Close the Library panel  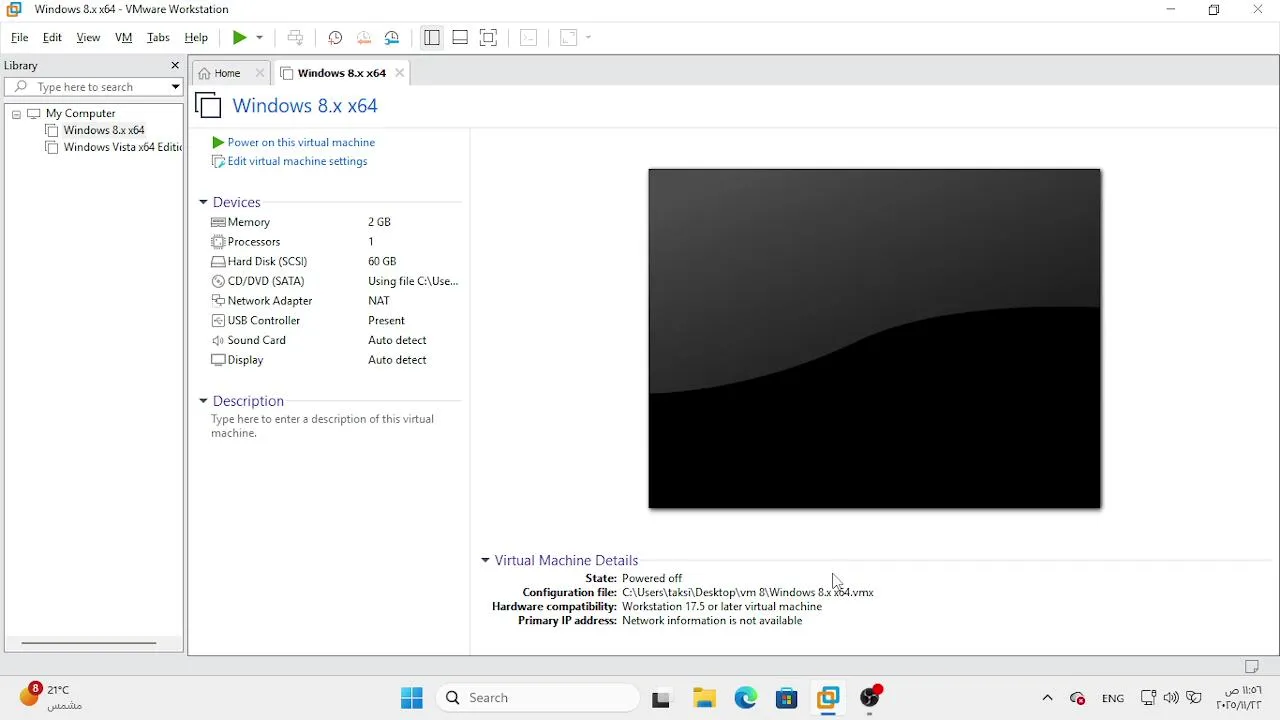point(175,66)
